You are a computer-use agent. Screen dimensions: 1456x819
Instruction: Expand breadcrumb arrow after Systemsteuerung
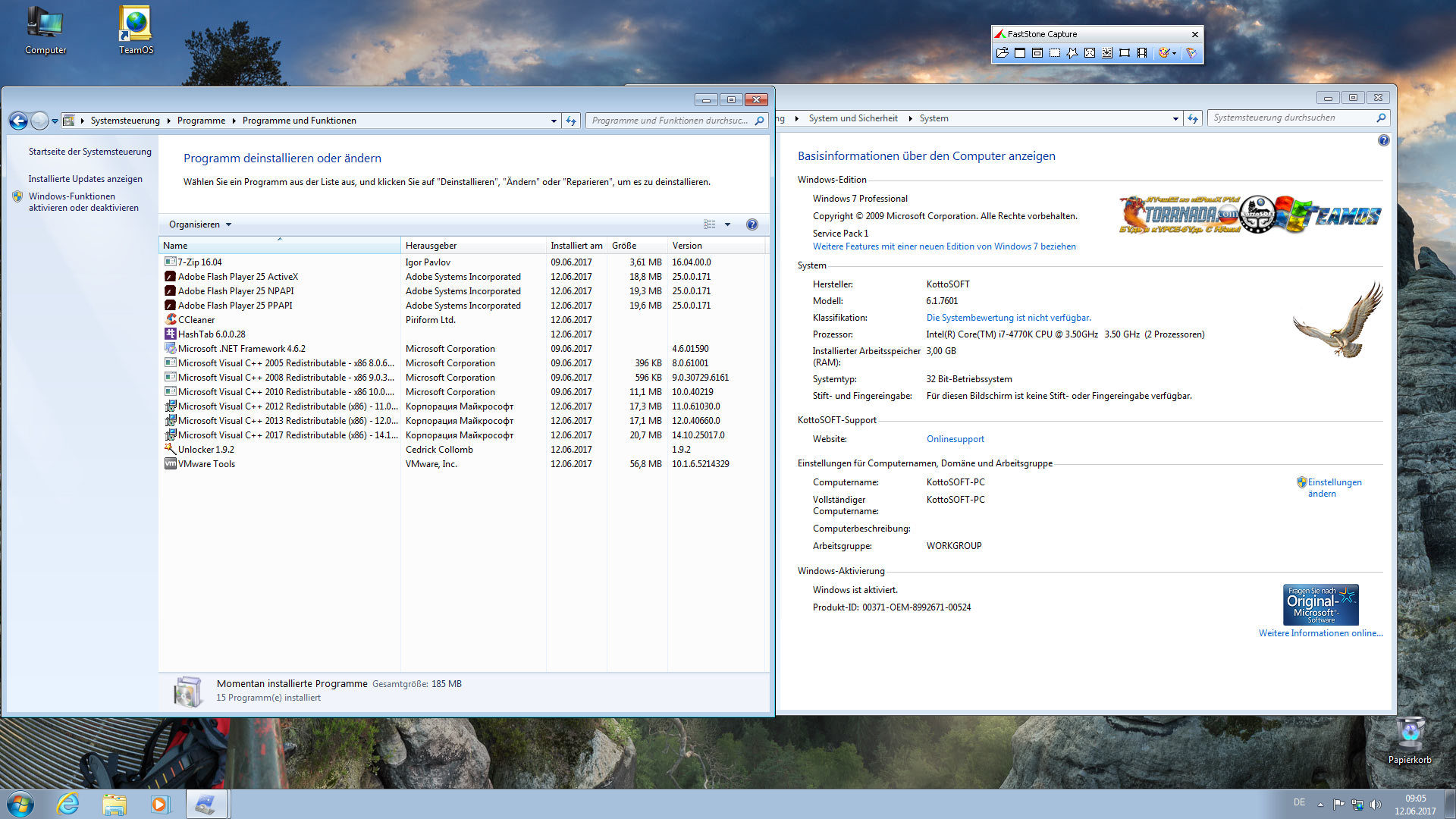[169, 121]
